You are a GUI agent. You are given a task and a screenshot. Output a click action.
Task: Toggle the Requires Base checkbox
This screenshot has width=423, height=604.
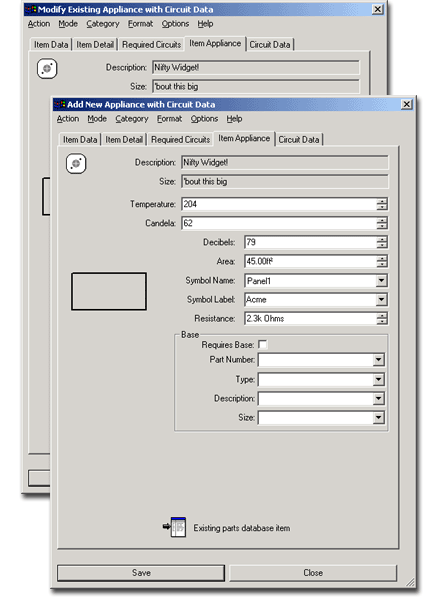coord(262,344)
